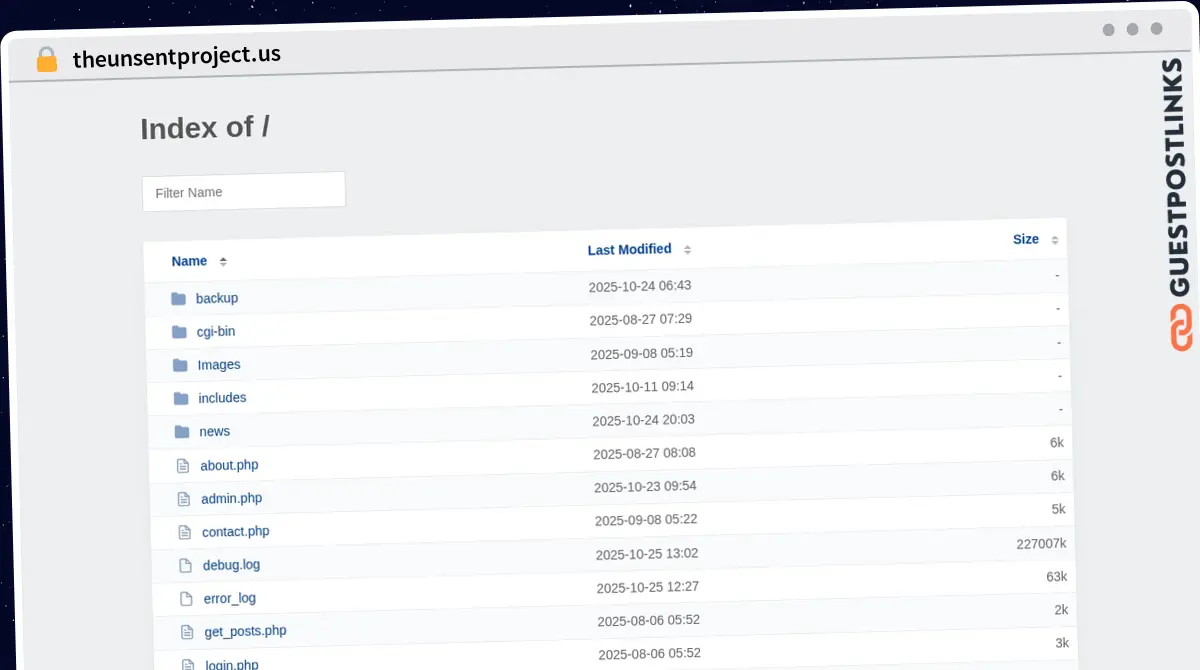Click the GuestPostLinks chain logo icon
Screen dimensions: 1200x670
point(1181,328)
